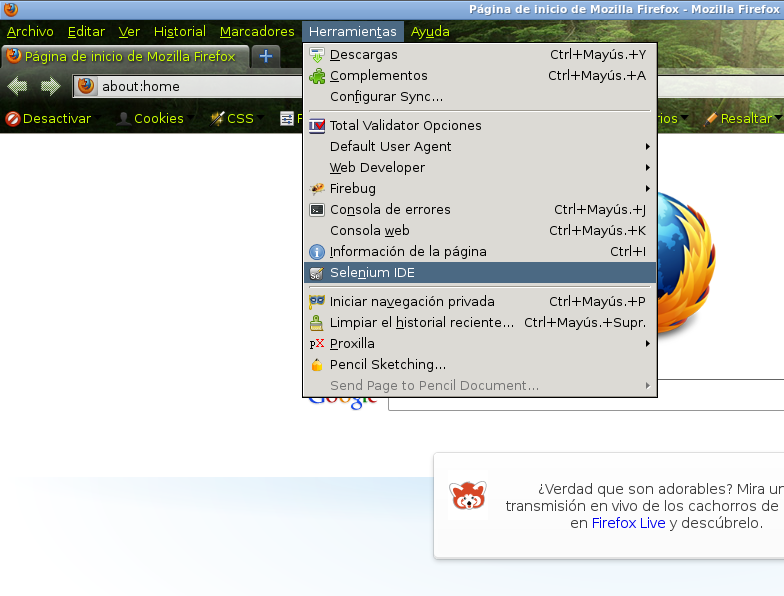Click the Proxilla pX icon
Image resolution: width=784 pixels, height=596 pixels.
click(x=317, y=344)
